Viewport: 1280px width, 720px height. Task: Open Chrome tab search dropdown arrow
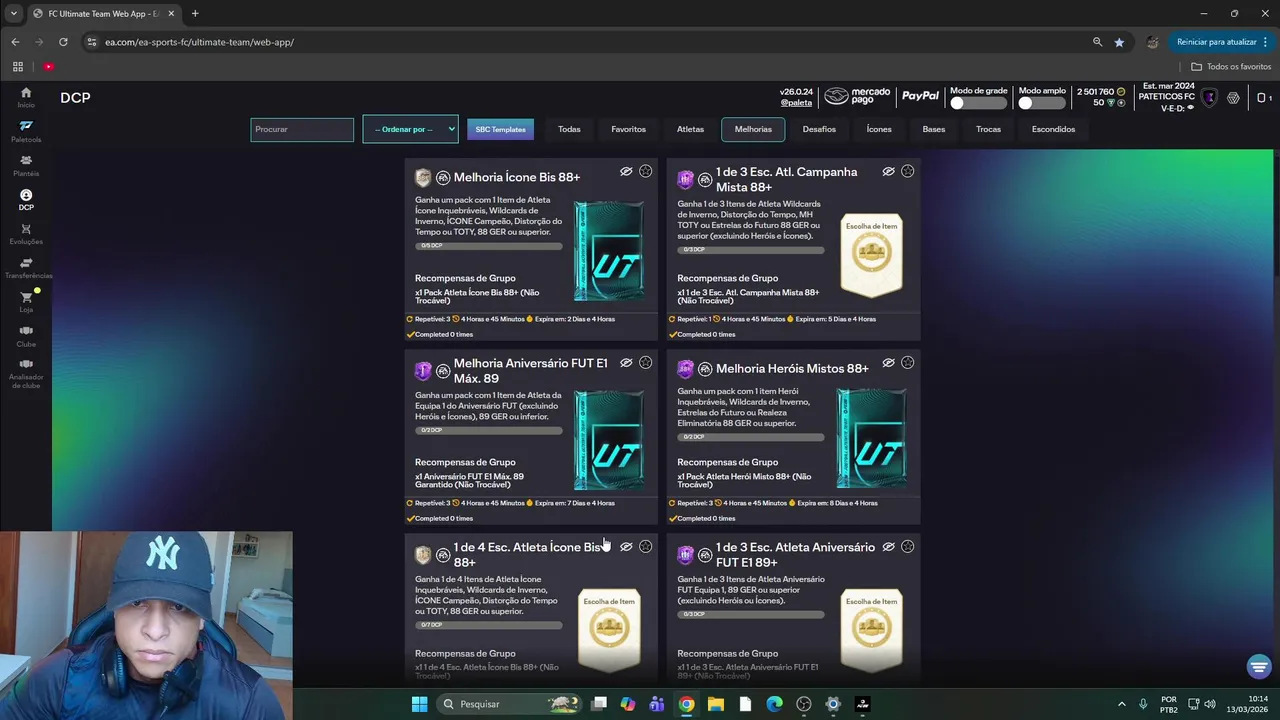pyautogui.click(x=14, y=13)
